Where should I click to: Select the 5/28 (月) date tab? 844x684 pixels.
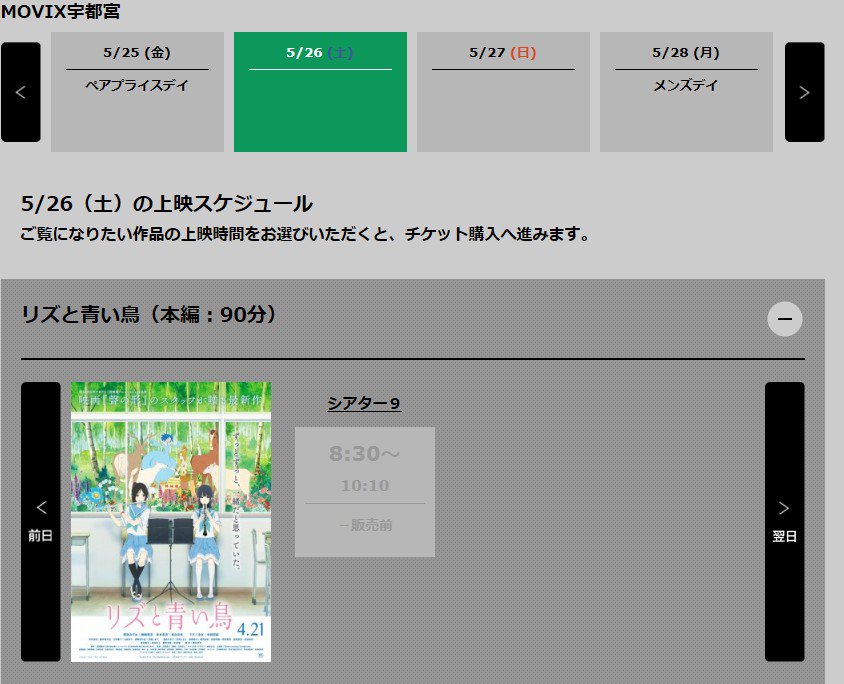[x=686, y=91]
